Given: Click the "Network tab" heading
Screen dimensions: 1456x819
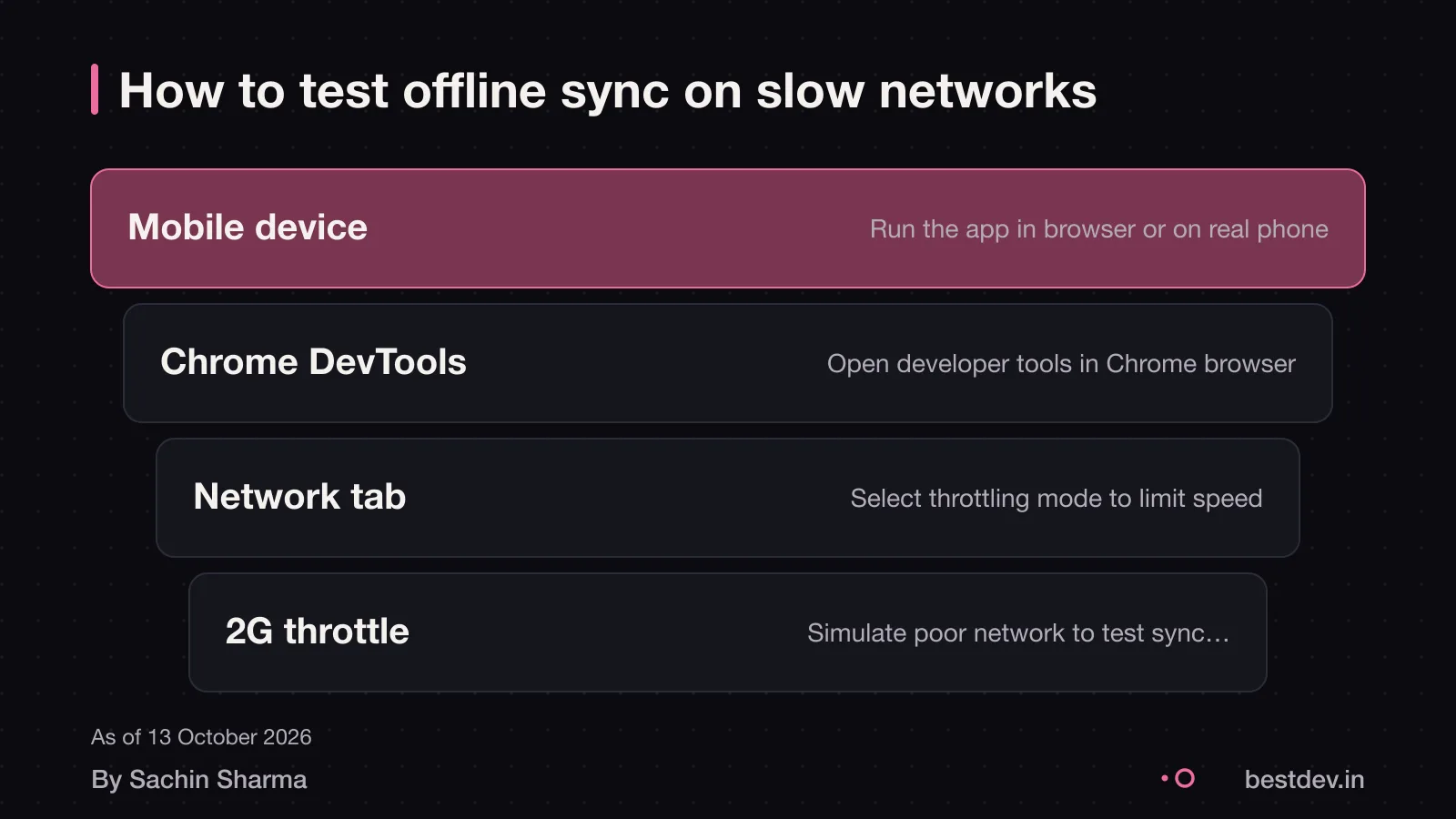Looking at the screenshot, I should click(299, 497).
